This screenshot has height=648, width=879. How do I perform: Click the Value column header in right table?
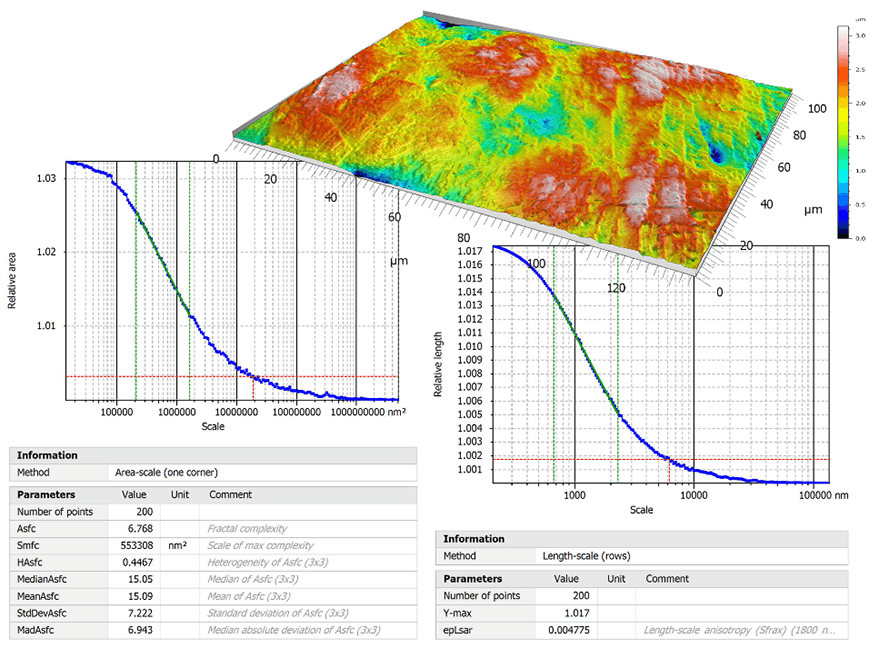566,578
